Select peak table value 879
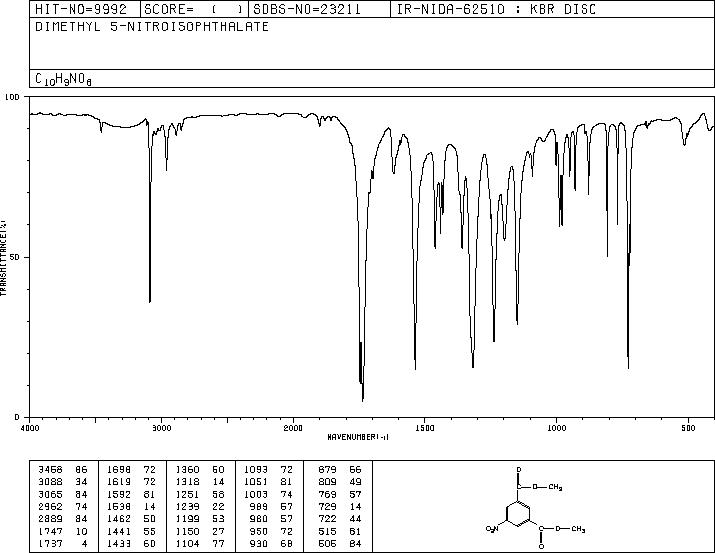The width and height of the screenshot is (715, 553). tap(327, 469)
